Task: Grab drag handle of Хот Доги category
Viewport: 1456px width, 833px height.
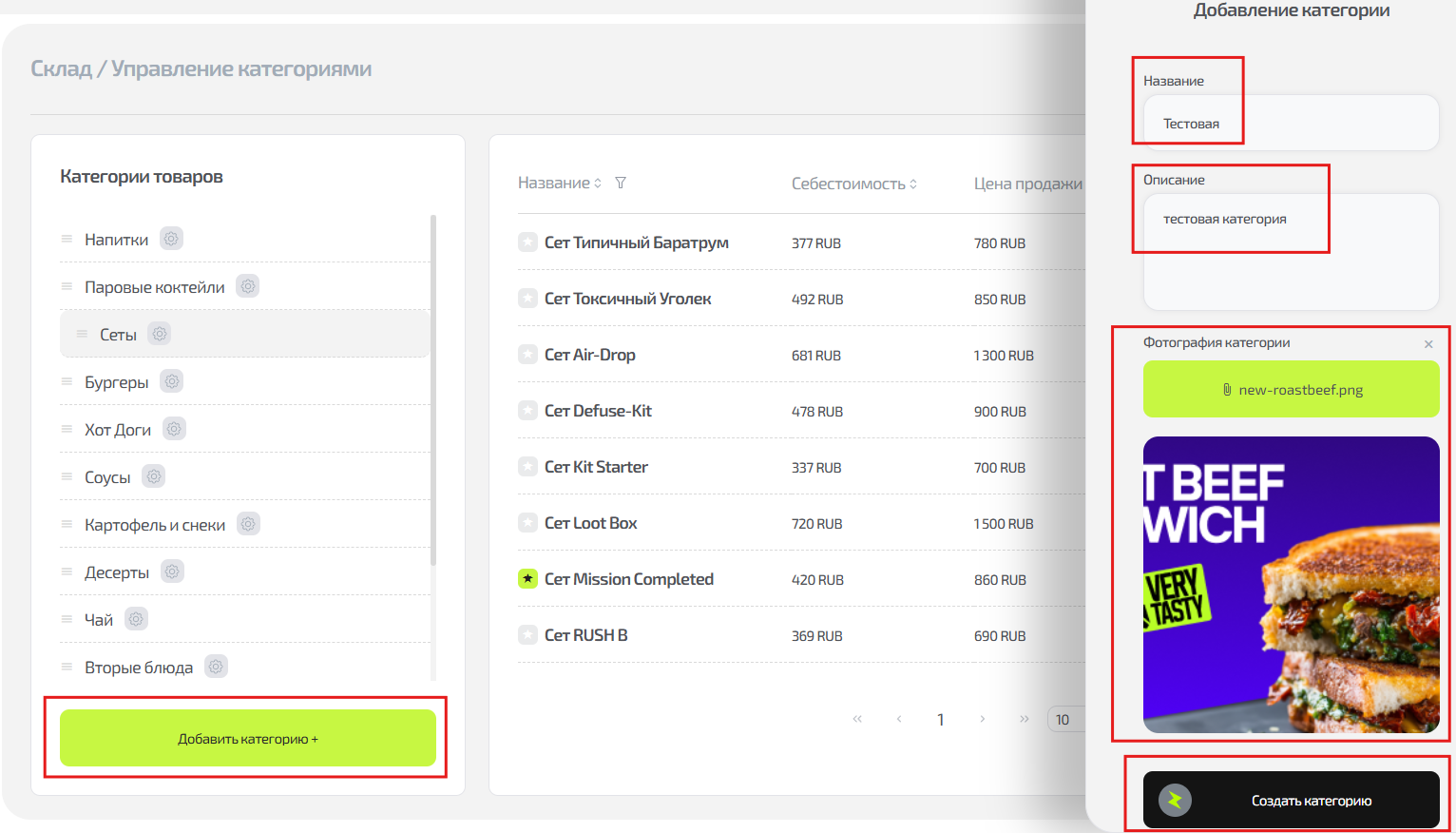Action: pos(67,429)
